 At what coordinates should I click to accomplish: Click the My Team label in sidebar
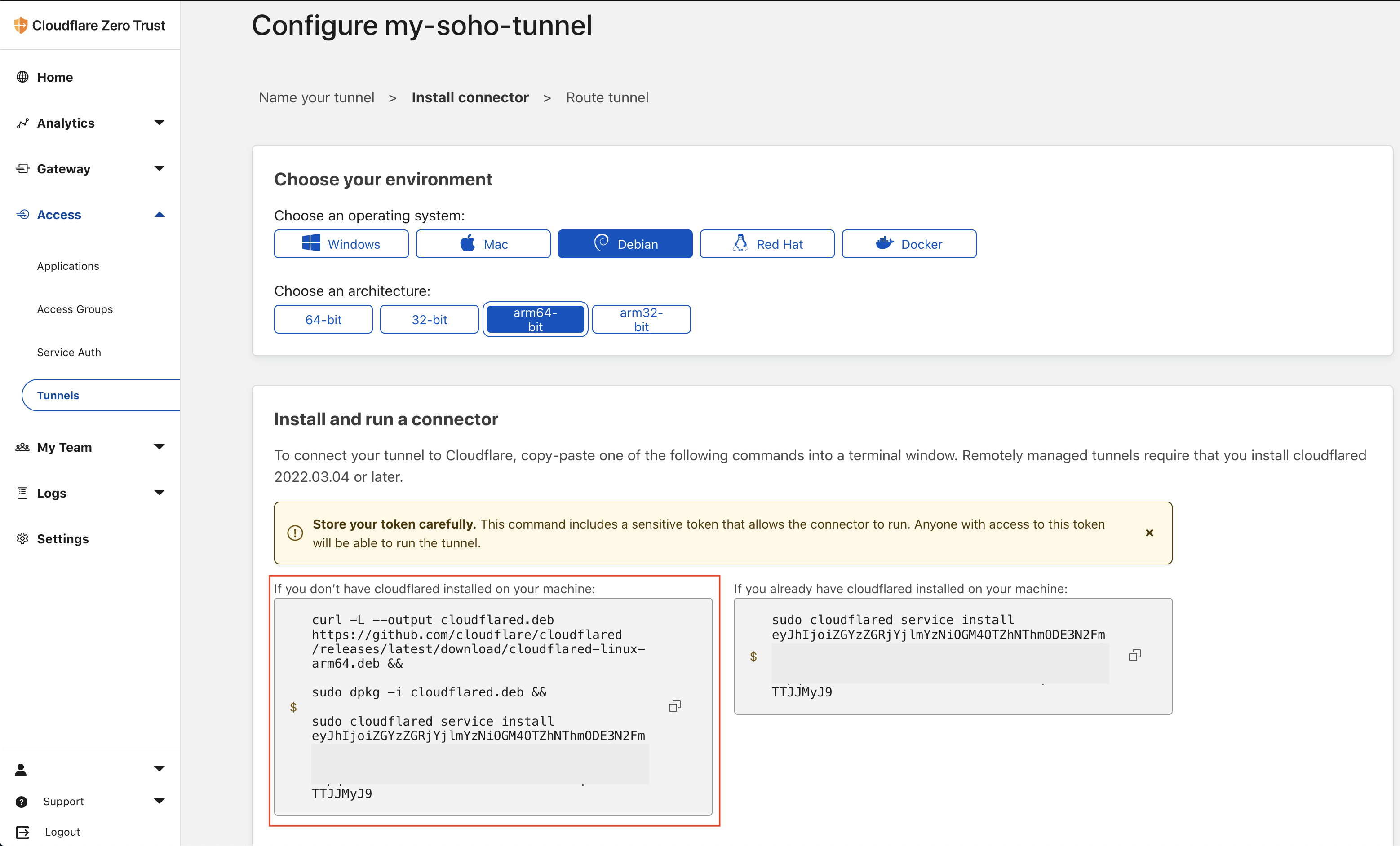(x=64, y=447)
